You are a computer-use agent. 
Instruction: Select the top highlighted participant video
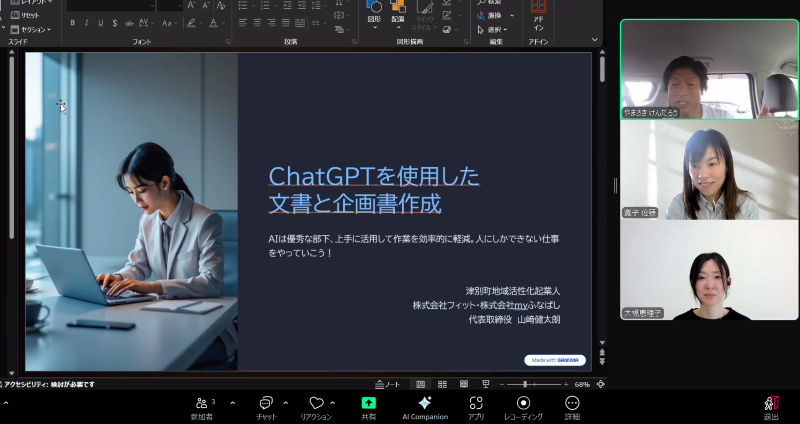point(709,69)
